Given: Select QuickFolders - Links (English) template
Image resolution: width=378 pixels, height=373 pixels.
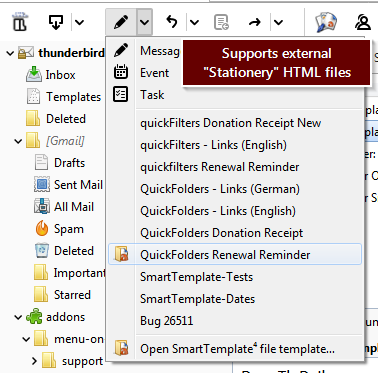Looking at the screenshot, I should (x=218, y=211).
